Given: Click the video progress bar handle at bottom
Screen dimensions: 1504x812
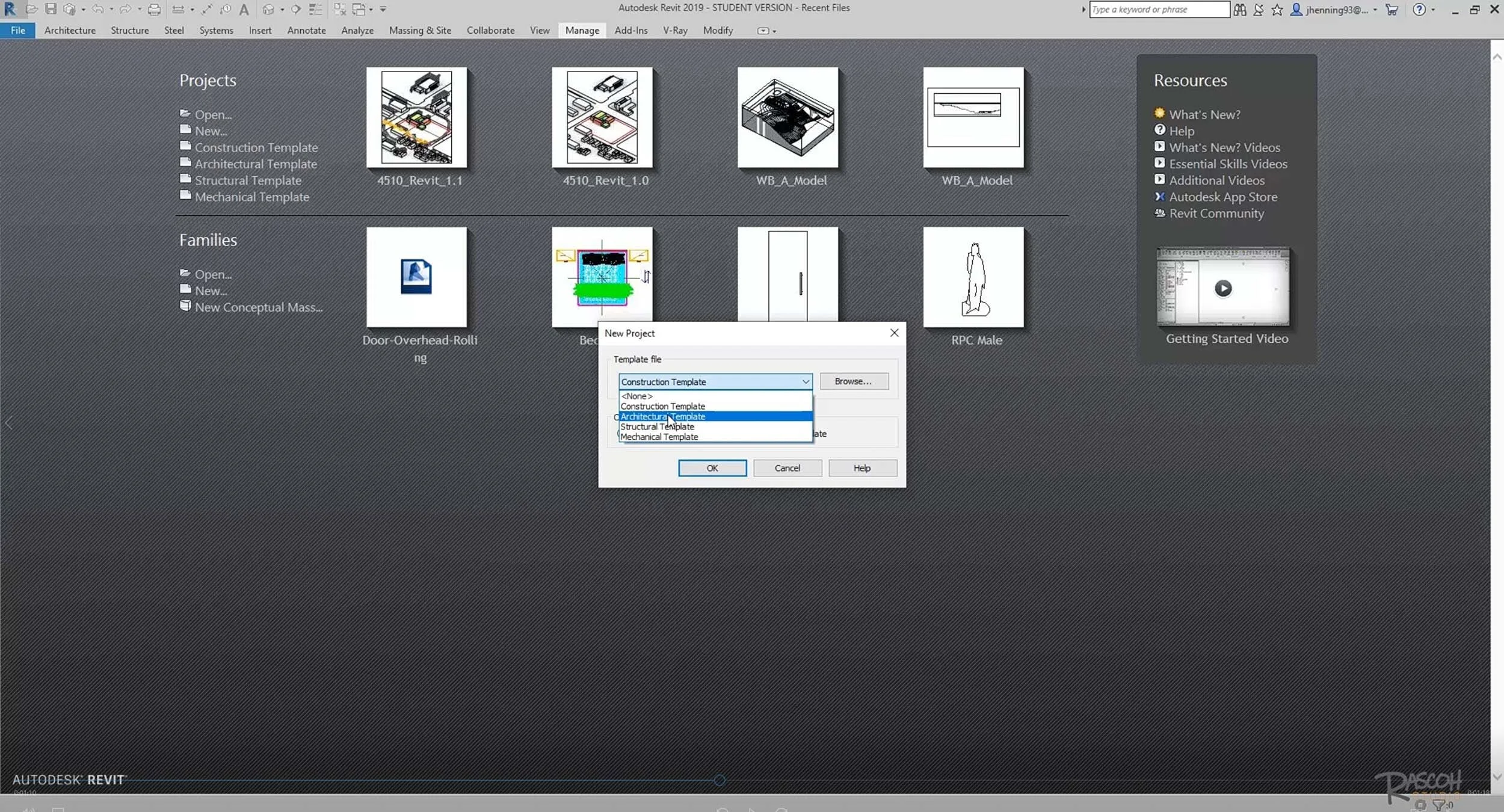Looking at the screenshot, I should click(720, 780).
